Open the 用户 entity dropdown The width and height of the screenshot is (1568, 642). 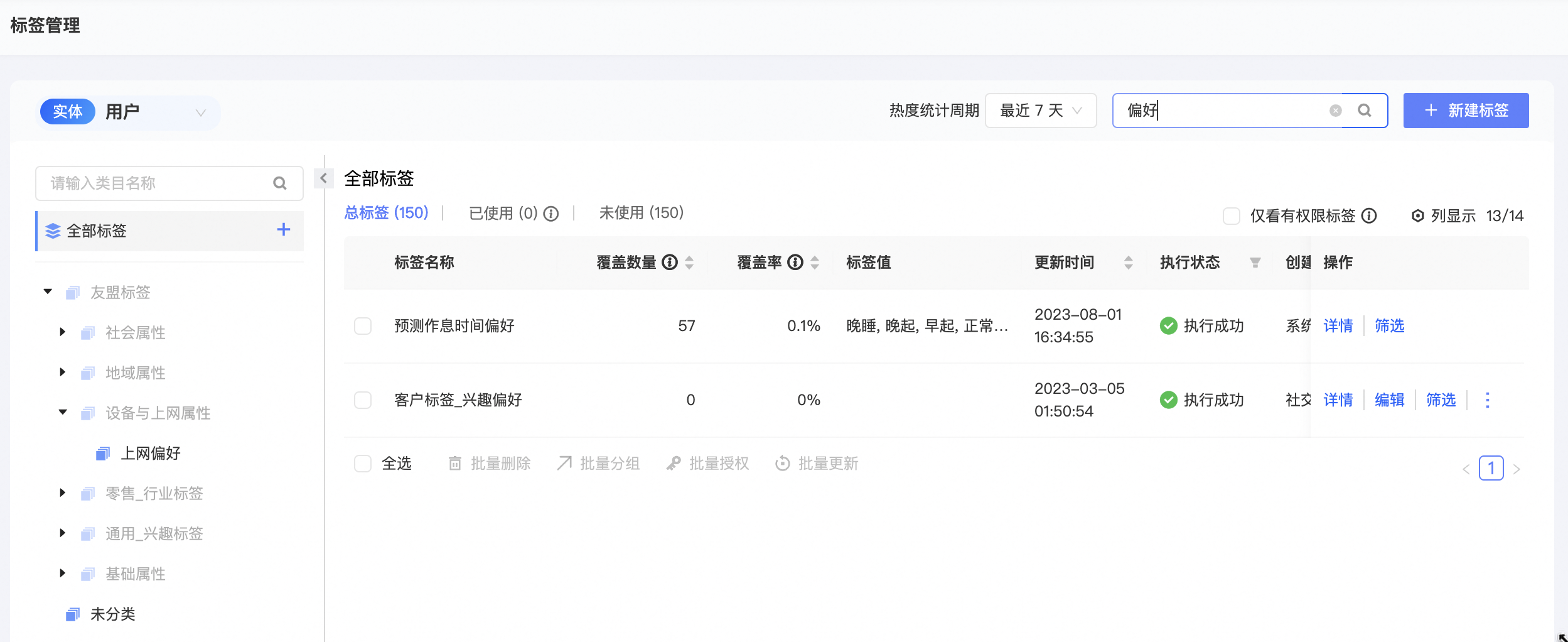131,112
